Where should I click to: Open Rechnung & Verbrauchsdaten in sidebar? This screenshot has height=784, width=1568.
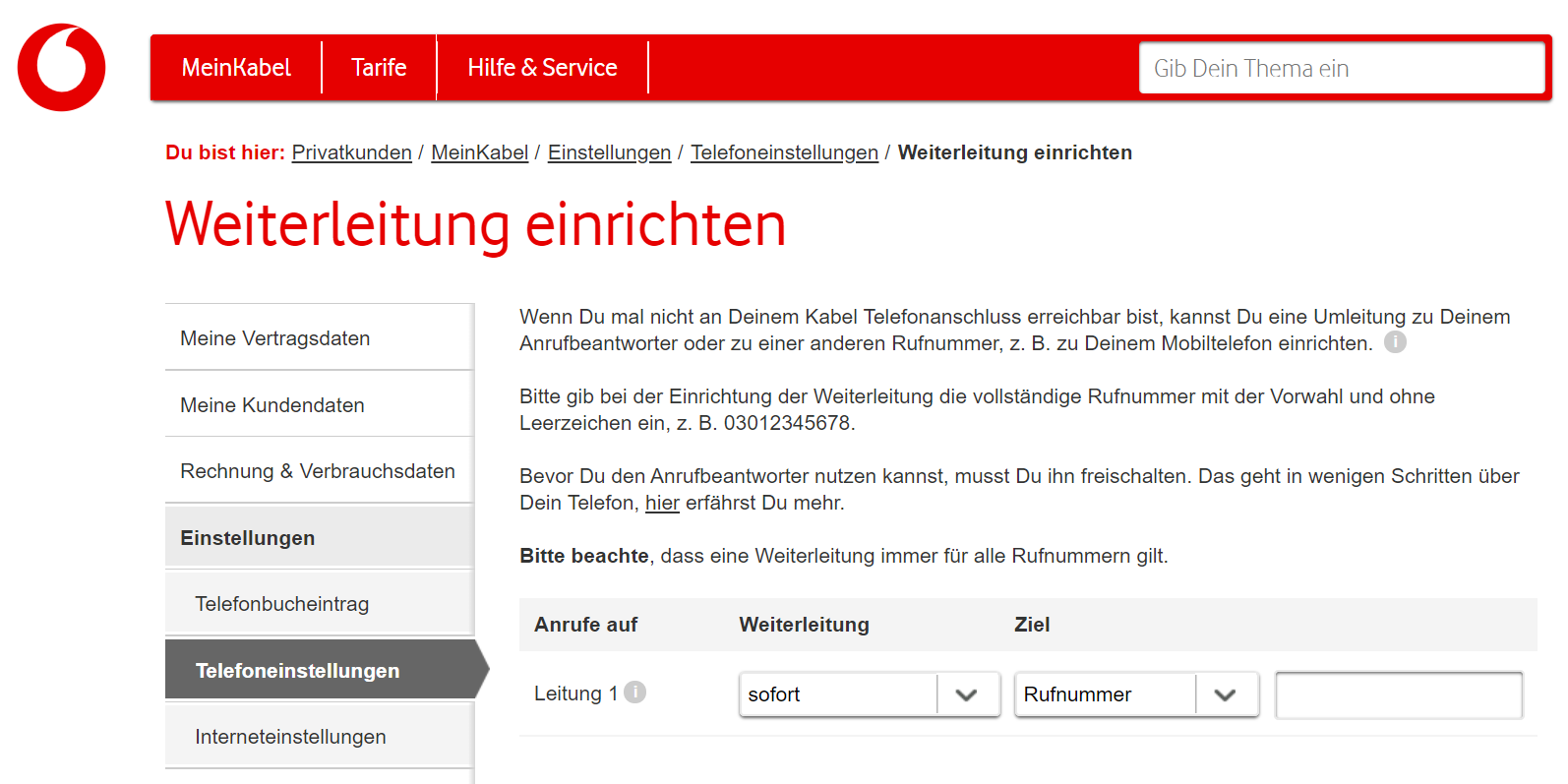(320, 471)
